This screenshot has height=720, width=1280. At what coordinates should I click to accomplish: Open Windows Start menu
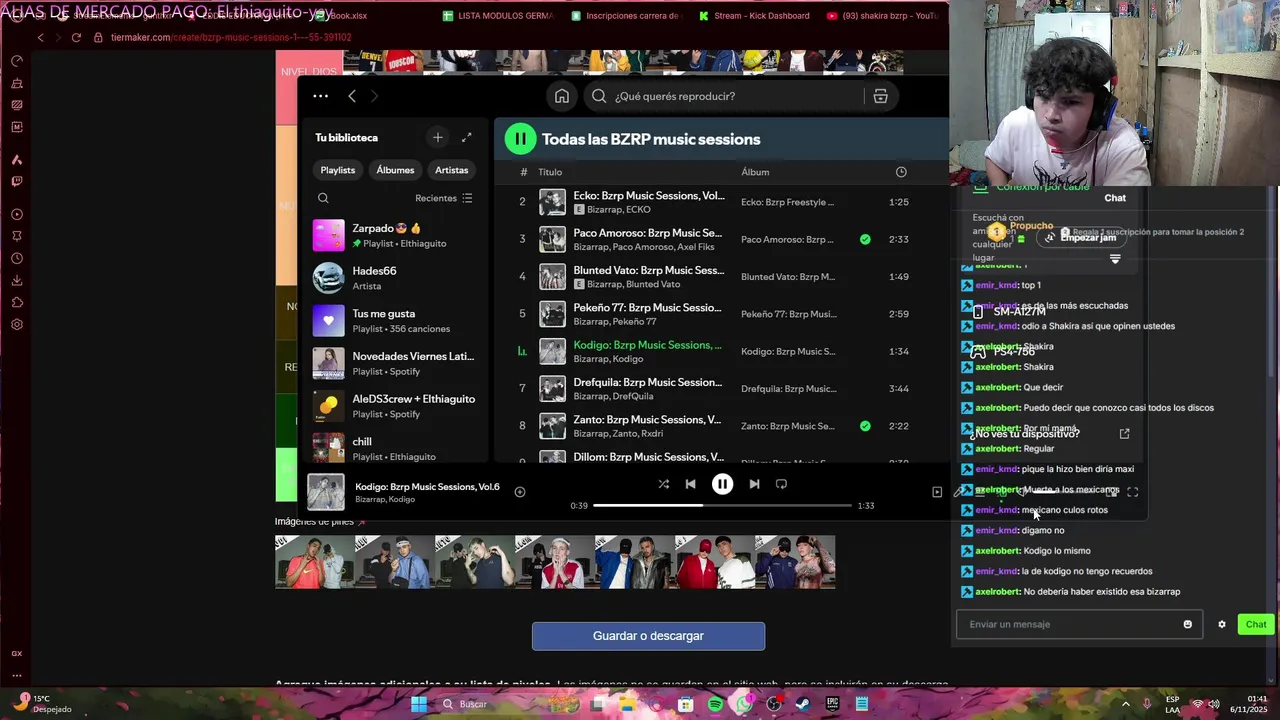tap(419, 704)
